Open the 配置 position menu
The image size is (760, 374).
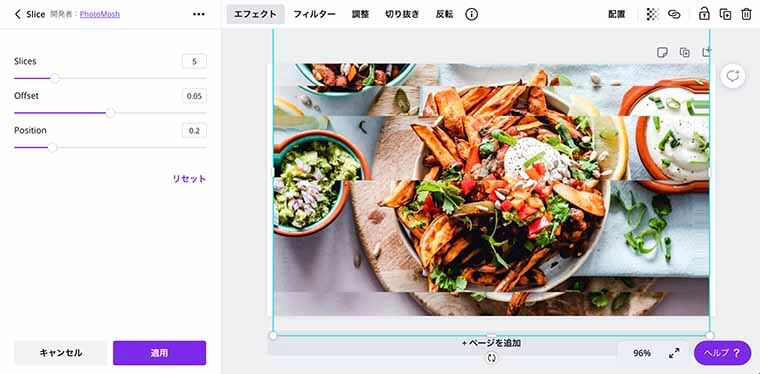(x=617, y=14)
